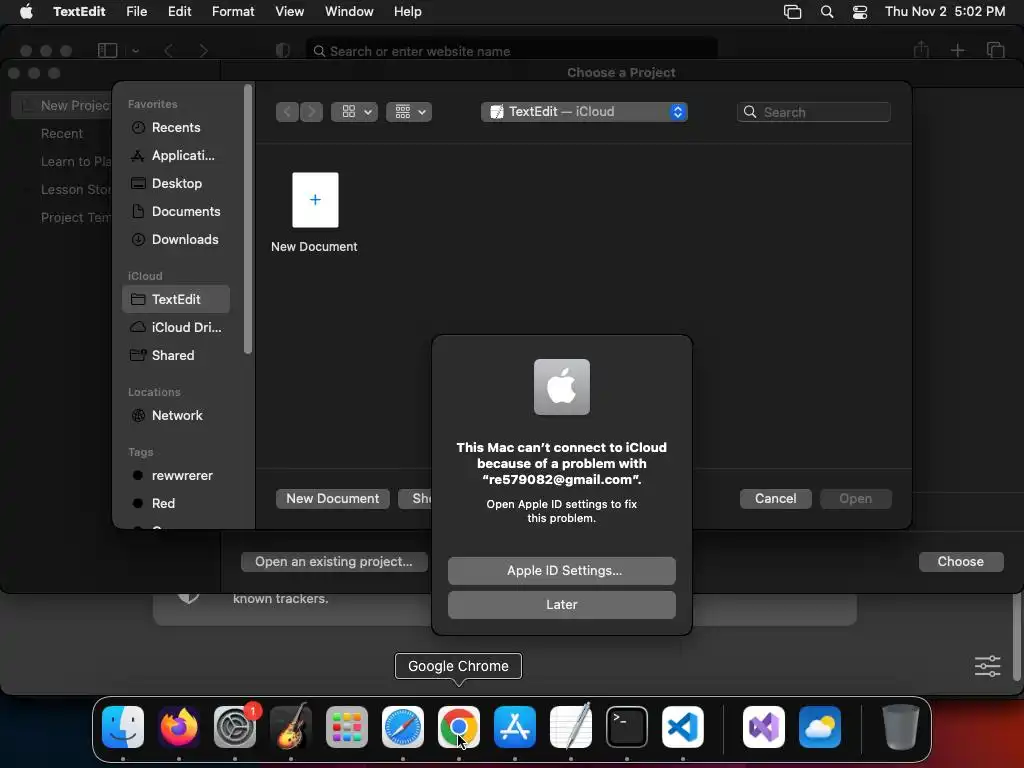The height and width of the screenshot is (768, 1024).
Task: Open System Settings in the Dock
Action: 235,727
